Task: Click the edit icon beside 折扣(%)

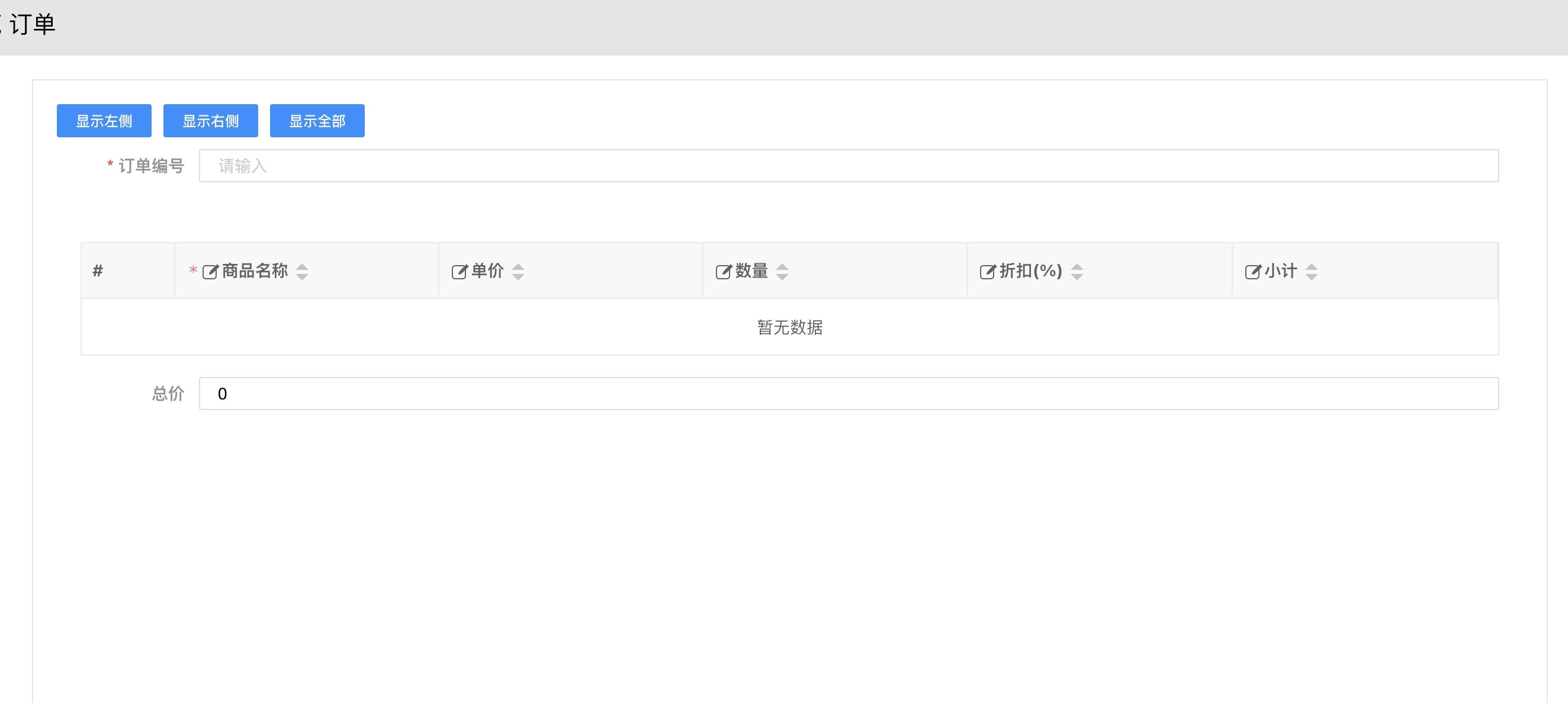Action: pos(987,271)
